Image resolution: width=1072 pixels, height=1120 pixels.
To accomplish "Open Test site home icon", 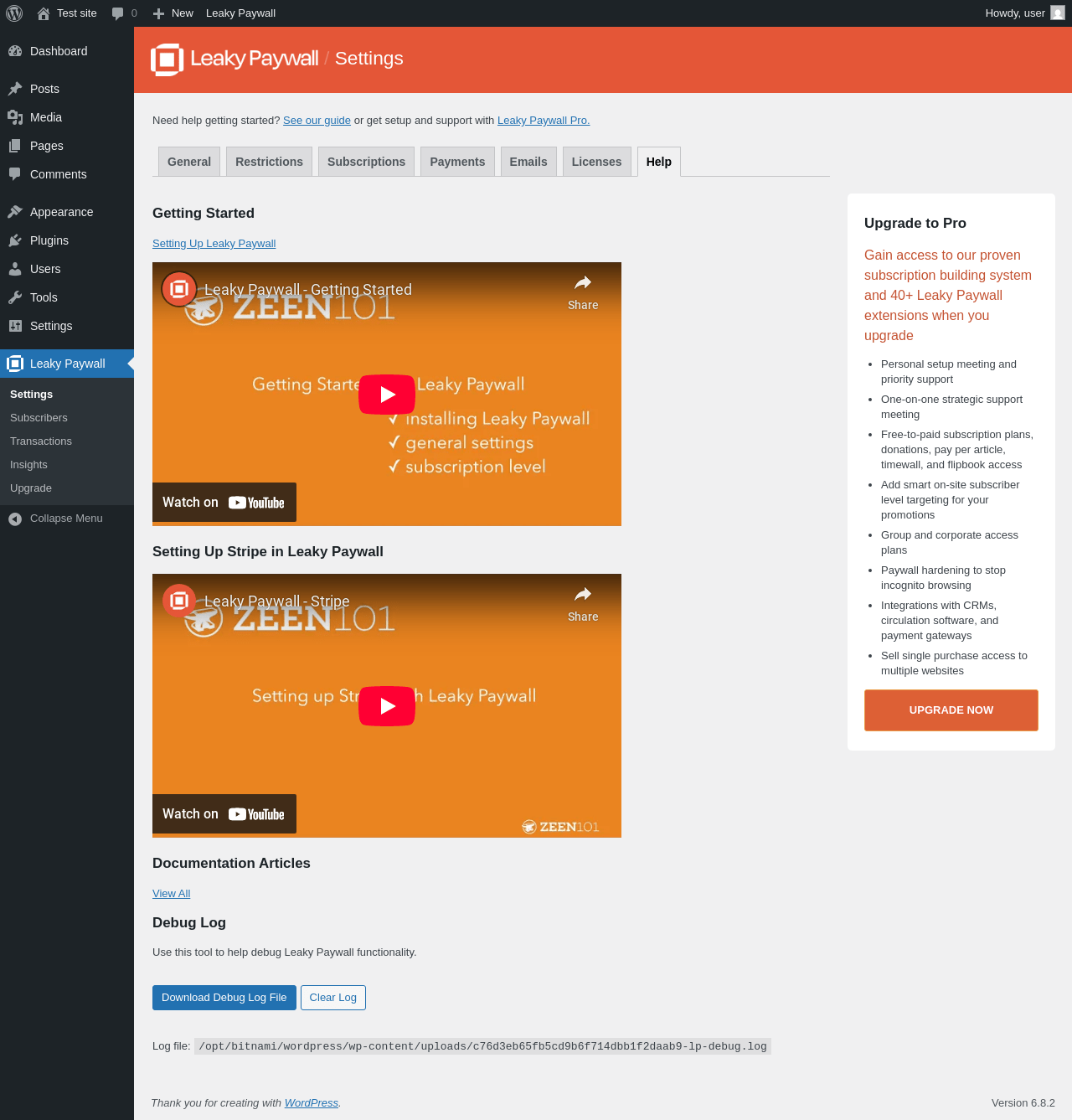I will (44, 13).
